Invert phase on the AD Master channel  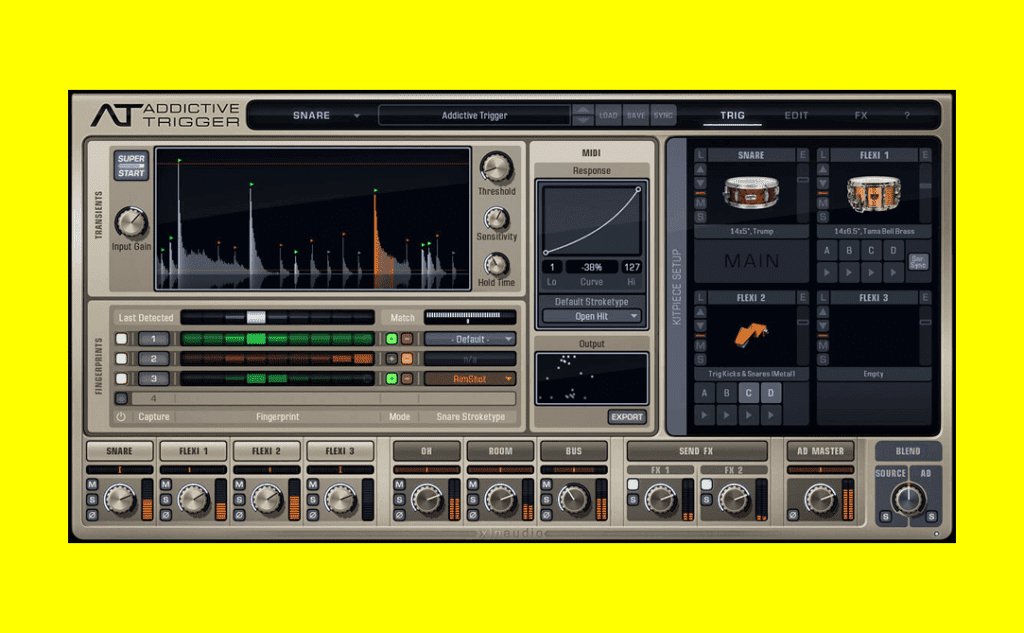(x=793, y=515)
